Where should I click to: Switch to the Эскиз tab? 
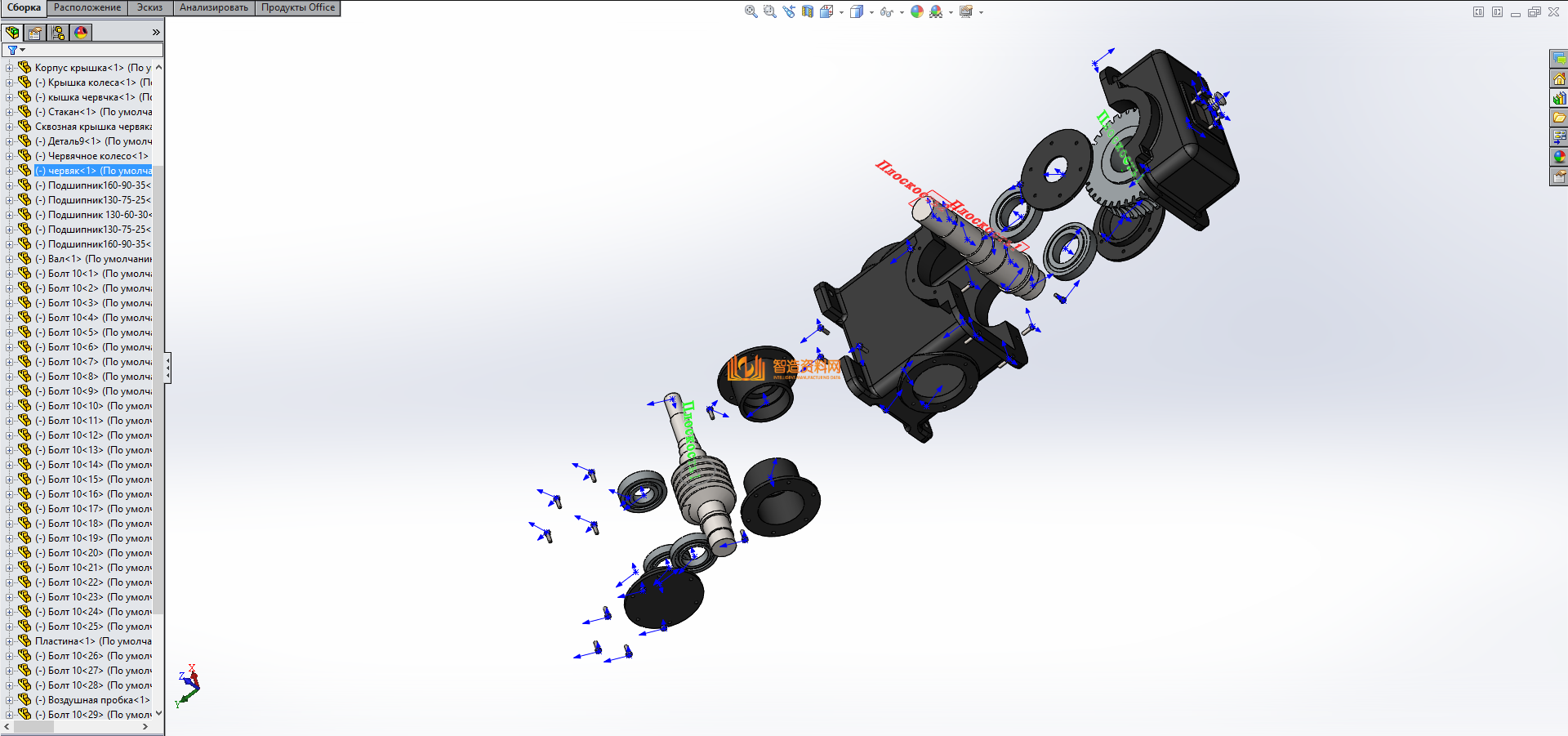(149, 7)
